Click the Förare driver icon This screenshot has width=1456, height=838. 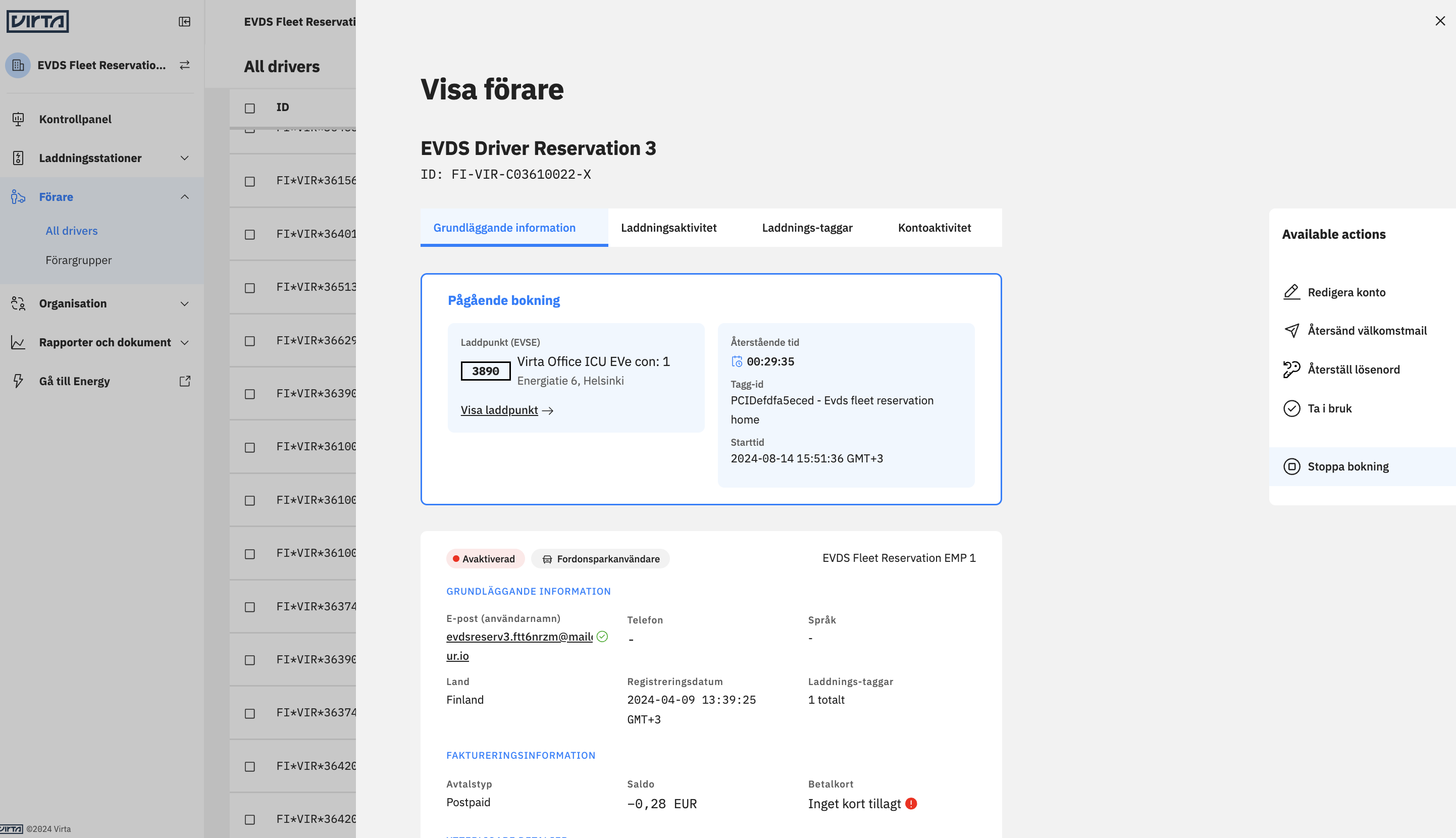[18, 197]
